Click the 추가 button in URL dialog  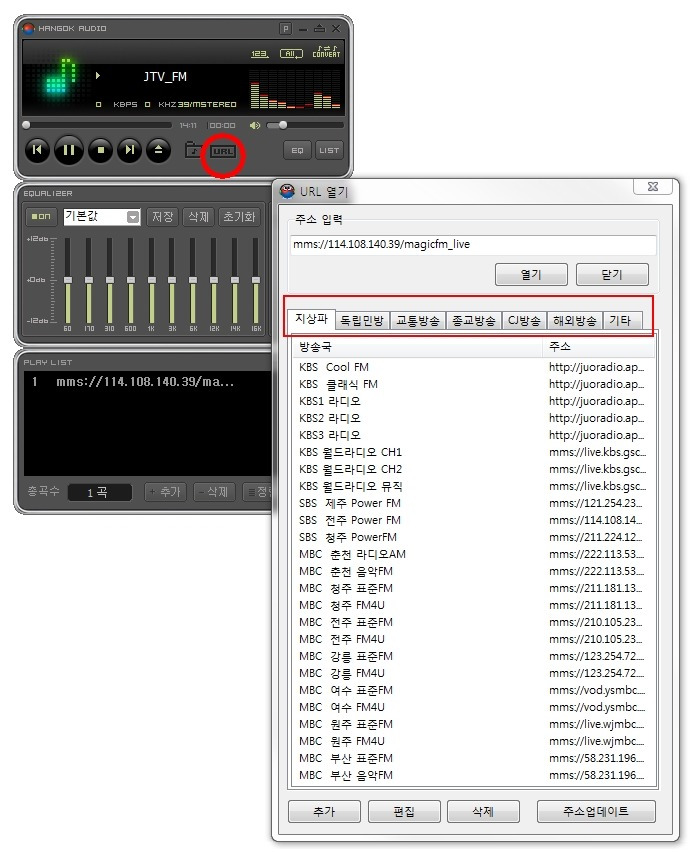pyautogui.click(x=324, y=811)
